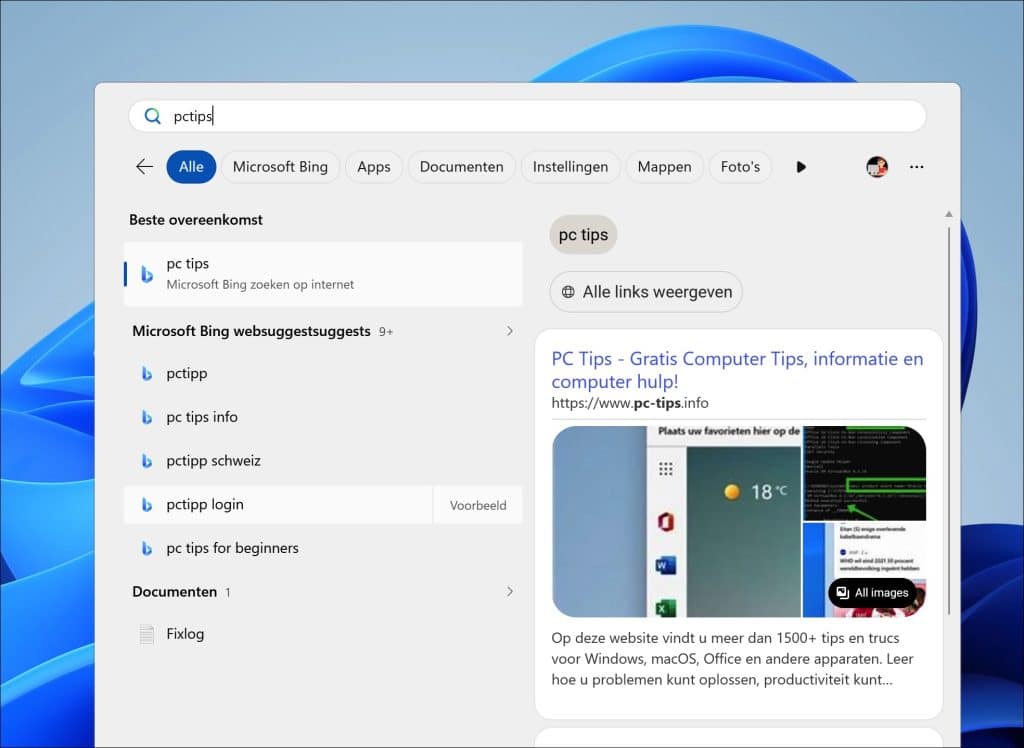
Task: Click the camera icon on 'All images'
Action: click(x=843, y=593)
